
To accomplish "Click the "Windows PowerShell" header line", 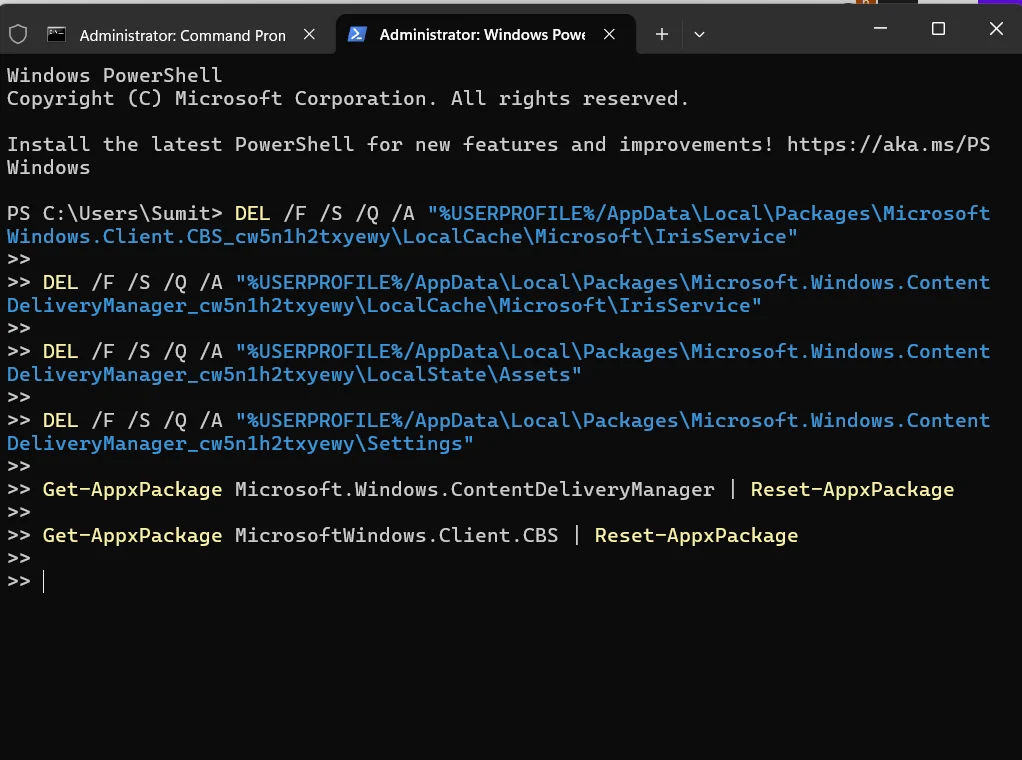I will [114, 76].
